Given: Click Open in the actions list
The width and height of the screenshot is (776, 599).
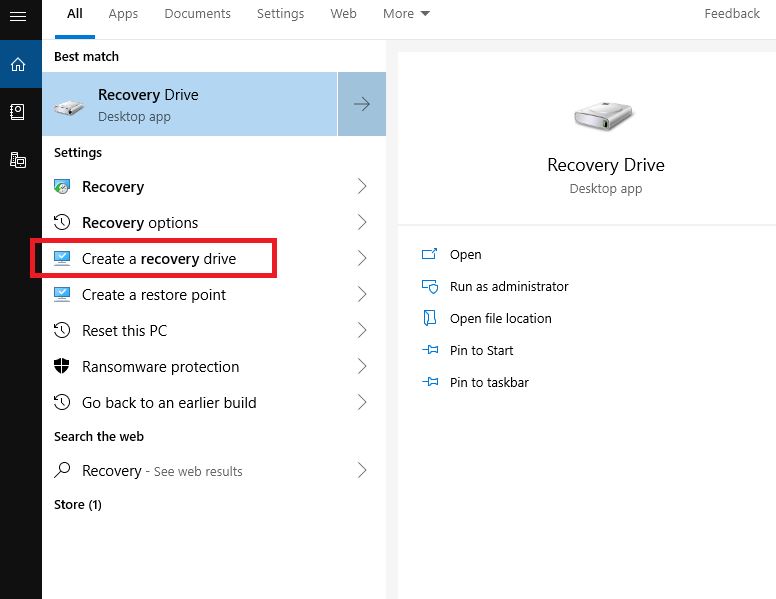Looking at the screenshot, I should 465,254.
